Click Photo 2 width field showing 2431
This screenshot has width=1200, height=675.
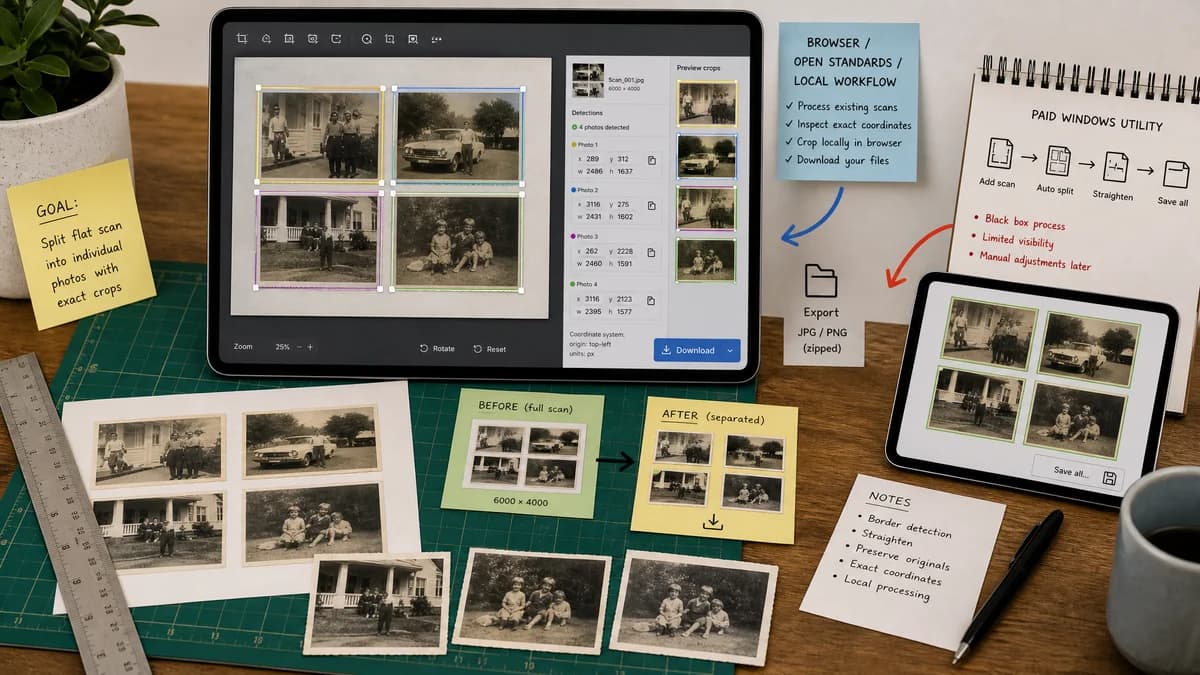click(589, 216)
